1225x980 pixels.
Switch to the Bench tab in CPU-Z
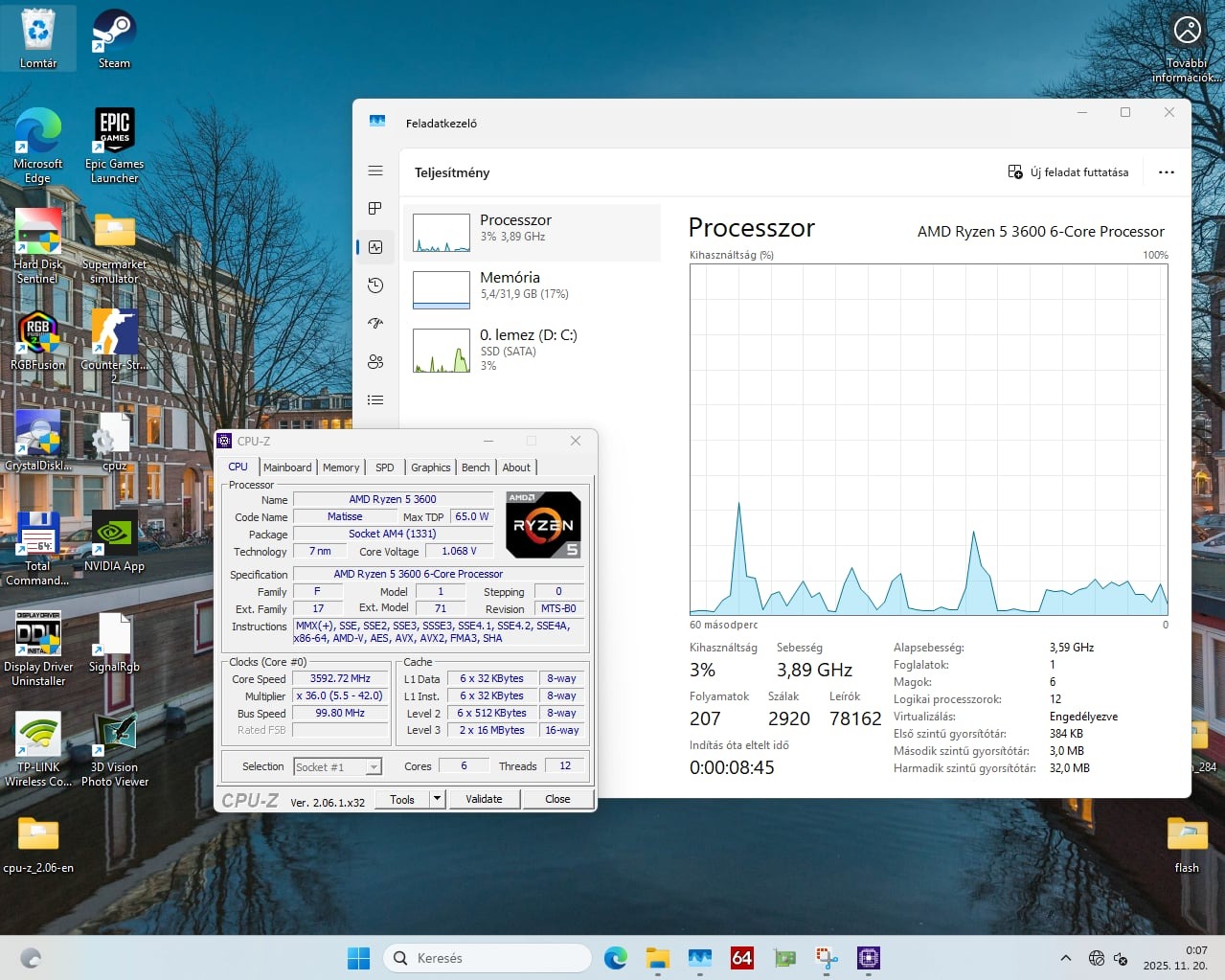coord(476,467)
